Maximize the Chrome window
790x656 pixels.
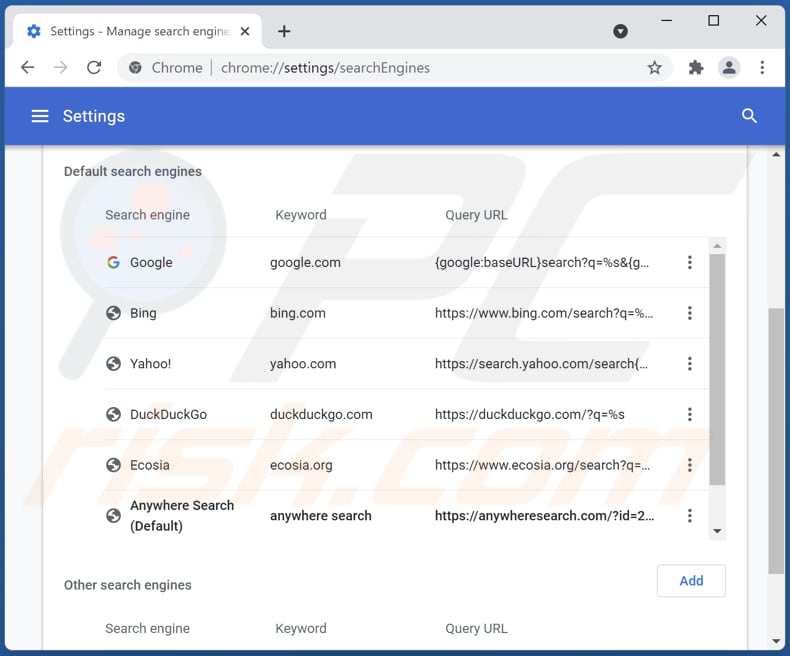point(713,21)
